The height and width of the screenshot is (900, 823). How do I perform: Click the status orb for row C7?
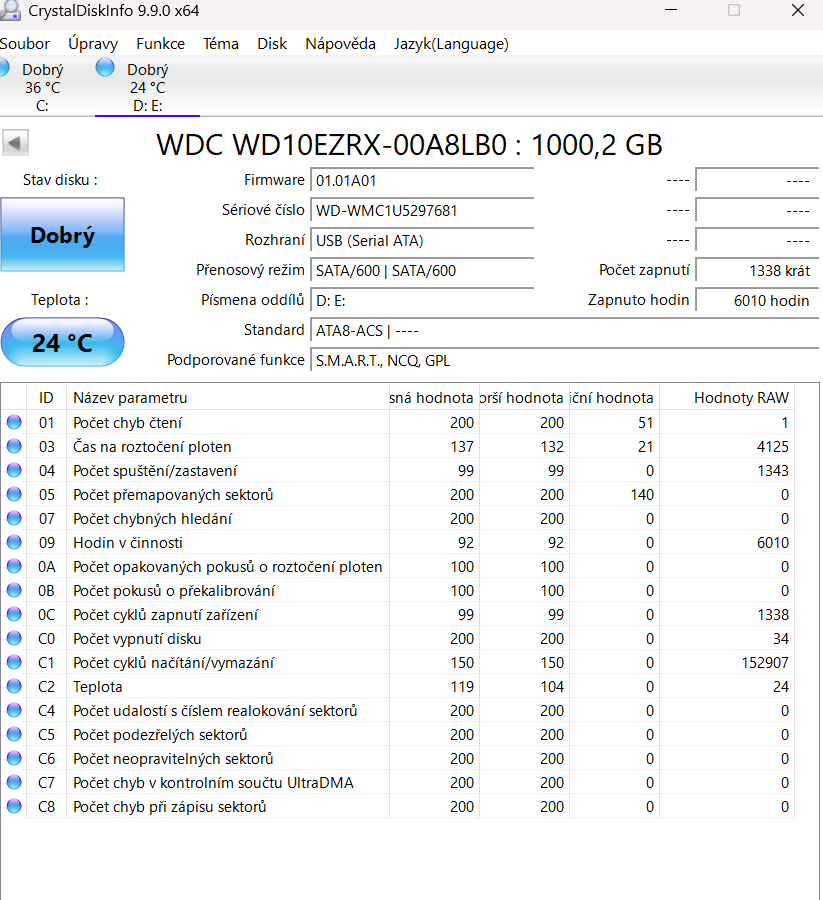(x=14, y=782)
